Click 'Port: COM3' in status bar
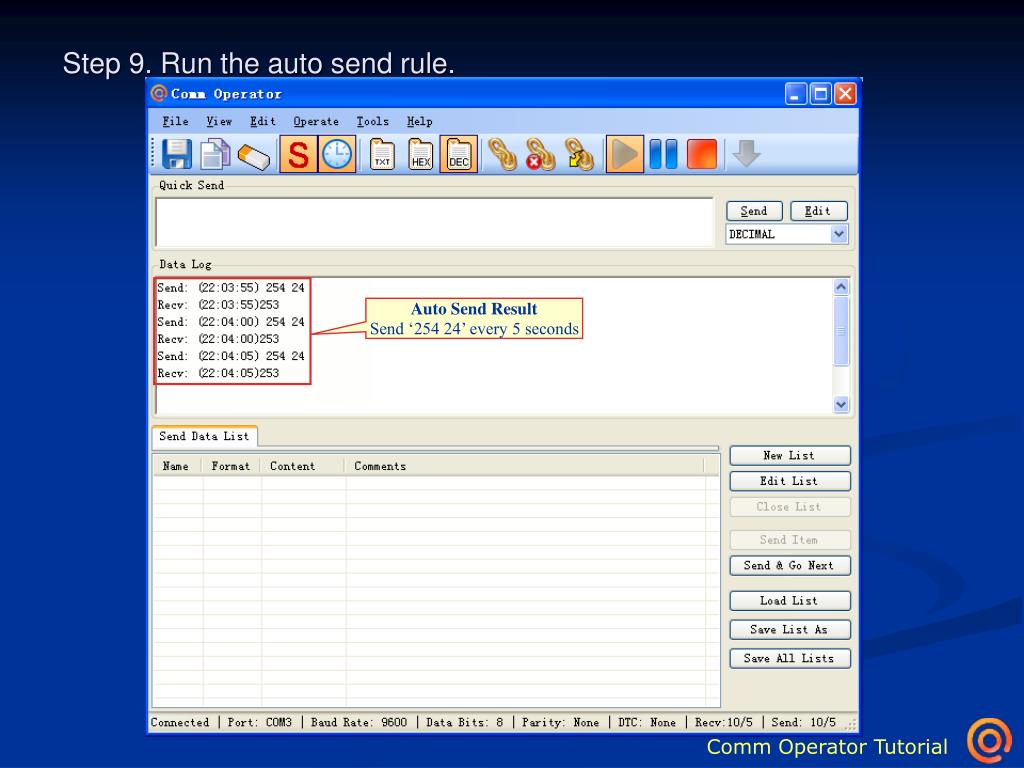Image resolution: width=1024 pixels, height=768 pixels. (x=260, y=722)
